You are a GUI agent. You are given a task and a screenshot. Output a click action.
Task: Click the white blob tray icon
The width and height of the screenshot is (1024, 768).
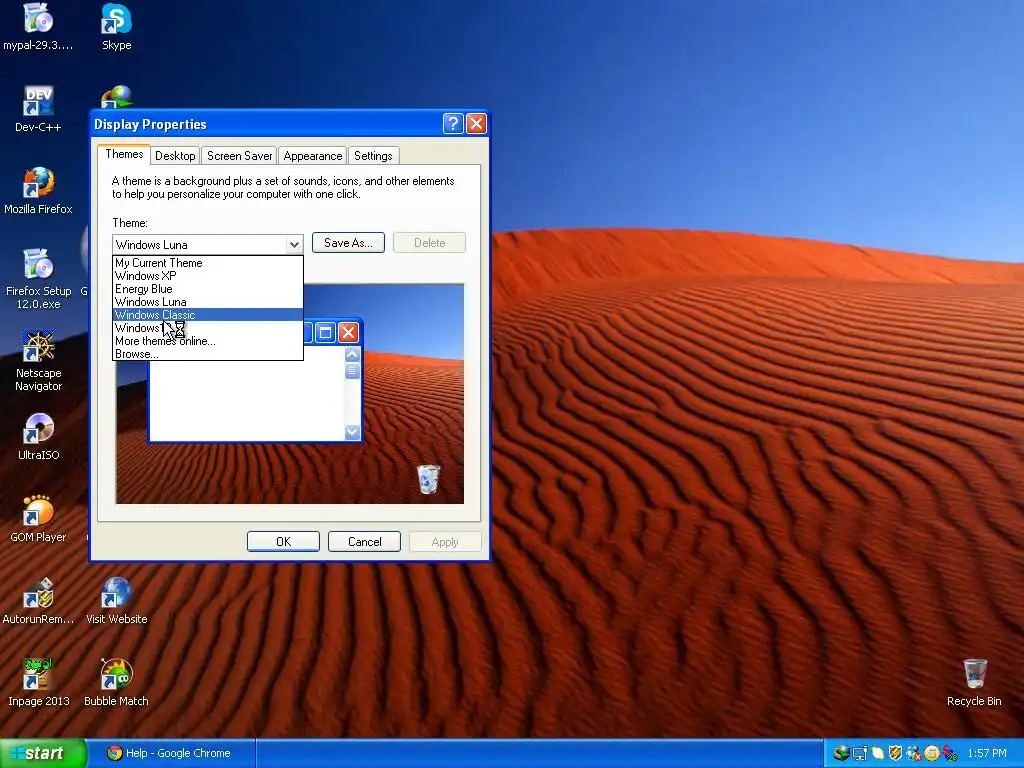pos(878,753)
